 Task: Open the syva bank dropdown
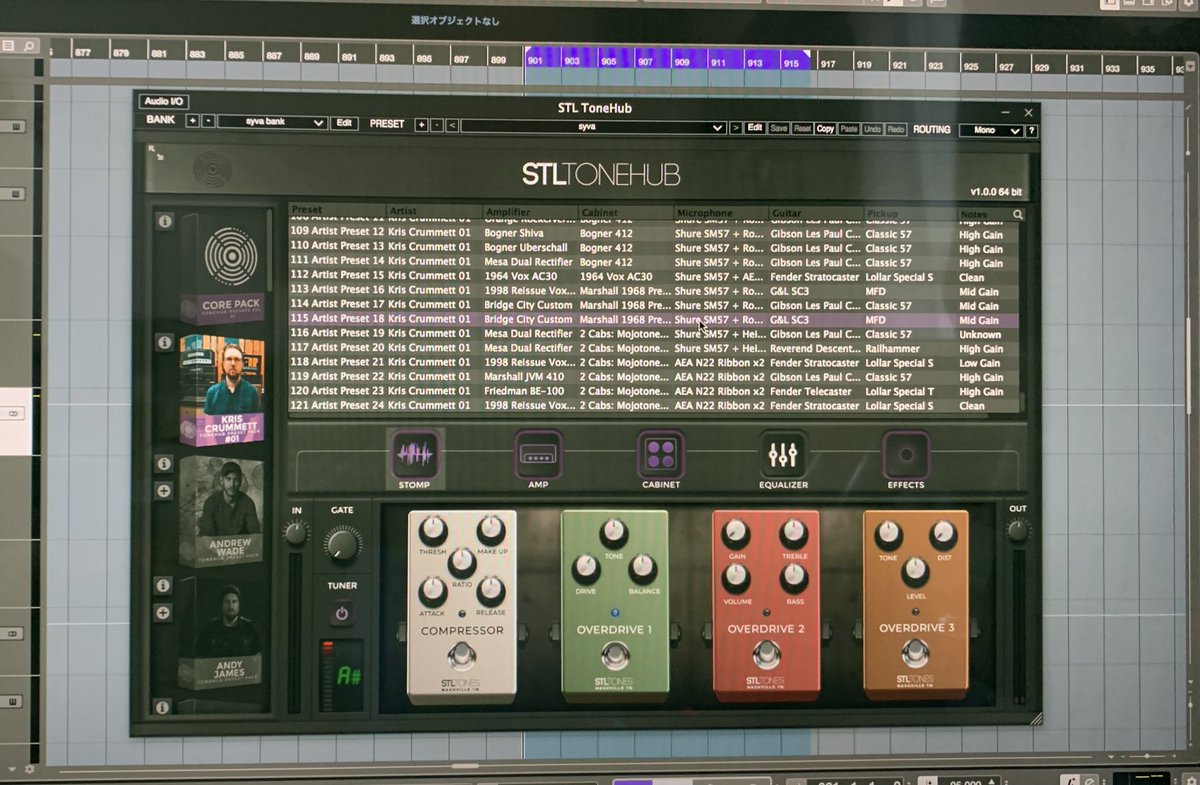tap(273, 123)
